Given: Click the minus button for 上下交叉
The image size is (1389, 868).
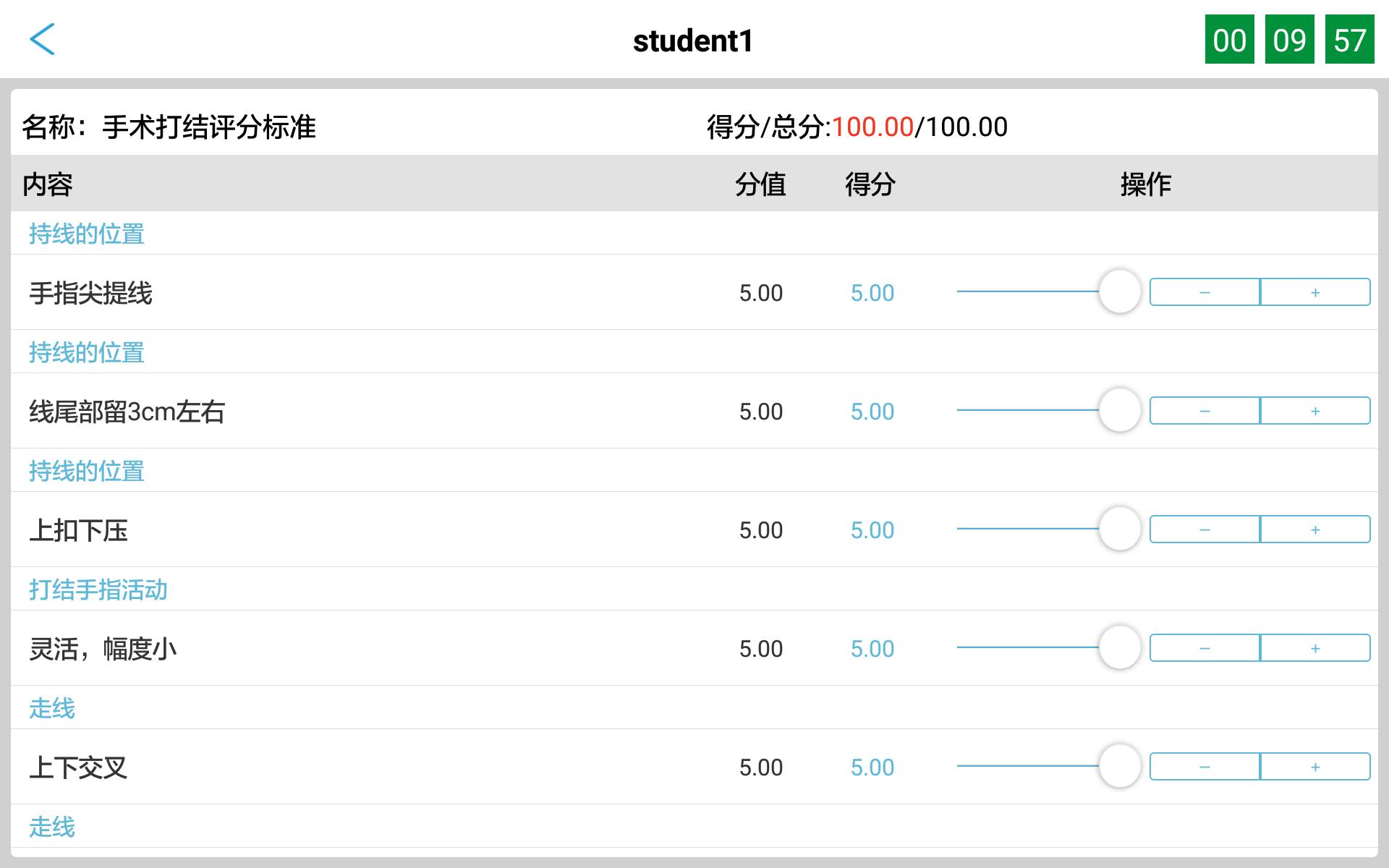Looking at the screenshot, I should point(1205,766).
